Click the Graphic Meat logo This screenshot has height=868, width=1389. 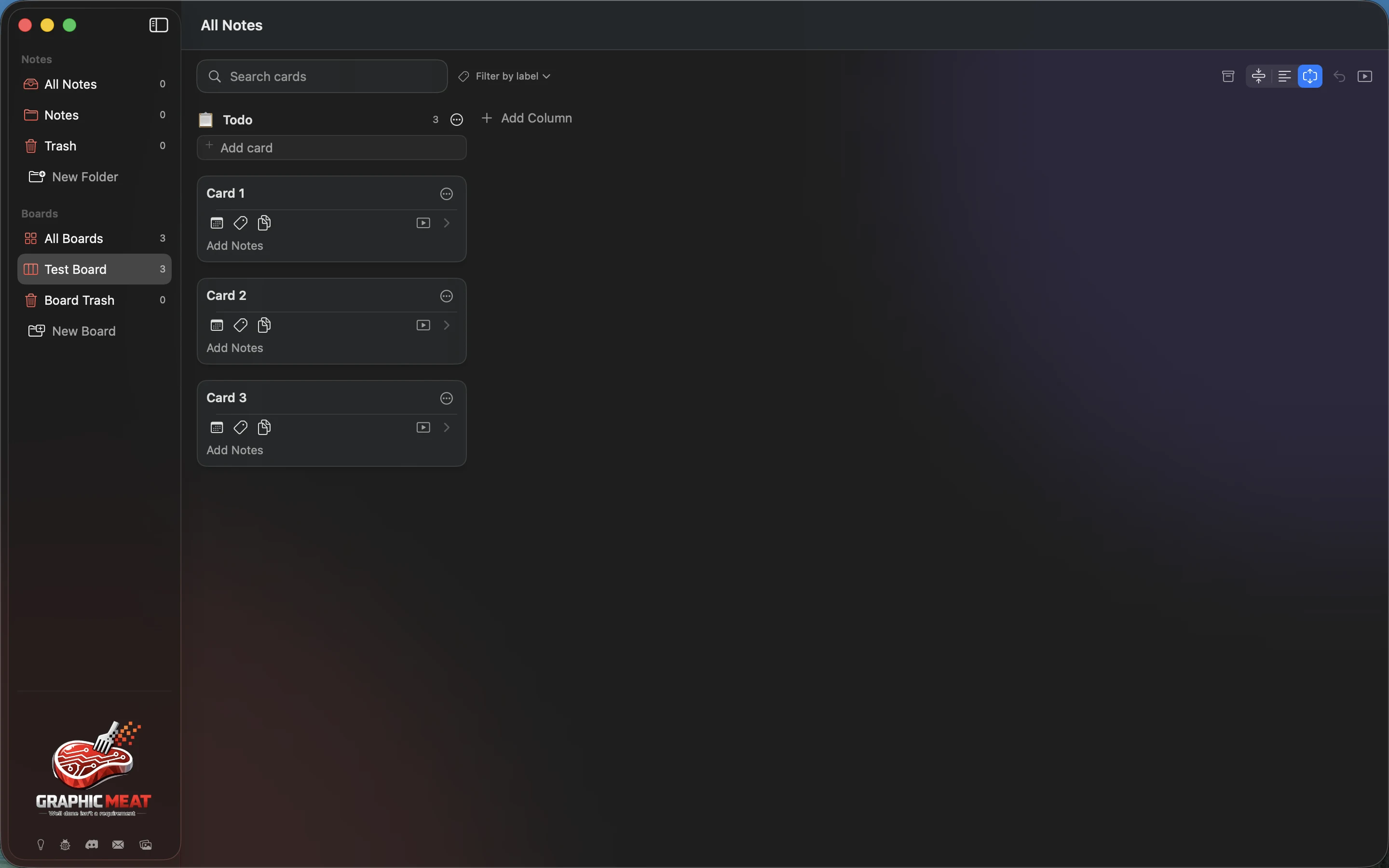click(x=94, y=769)
